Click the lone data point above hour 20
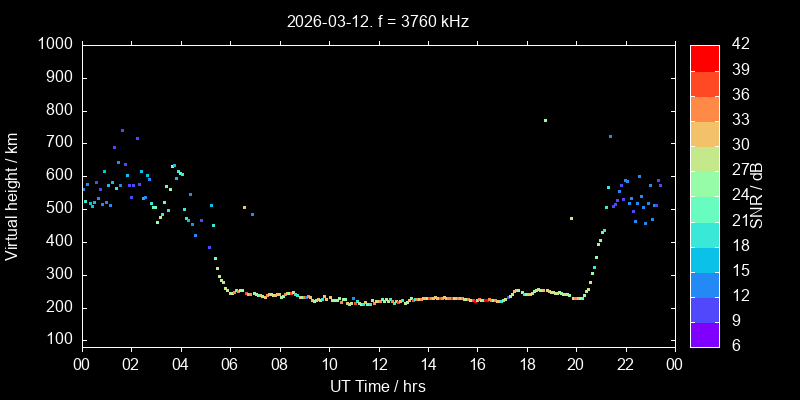Screen dimensions: 800x400 point(571,218)
